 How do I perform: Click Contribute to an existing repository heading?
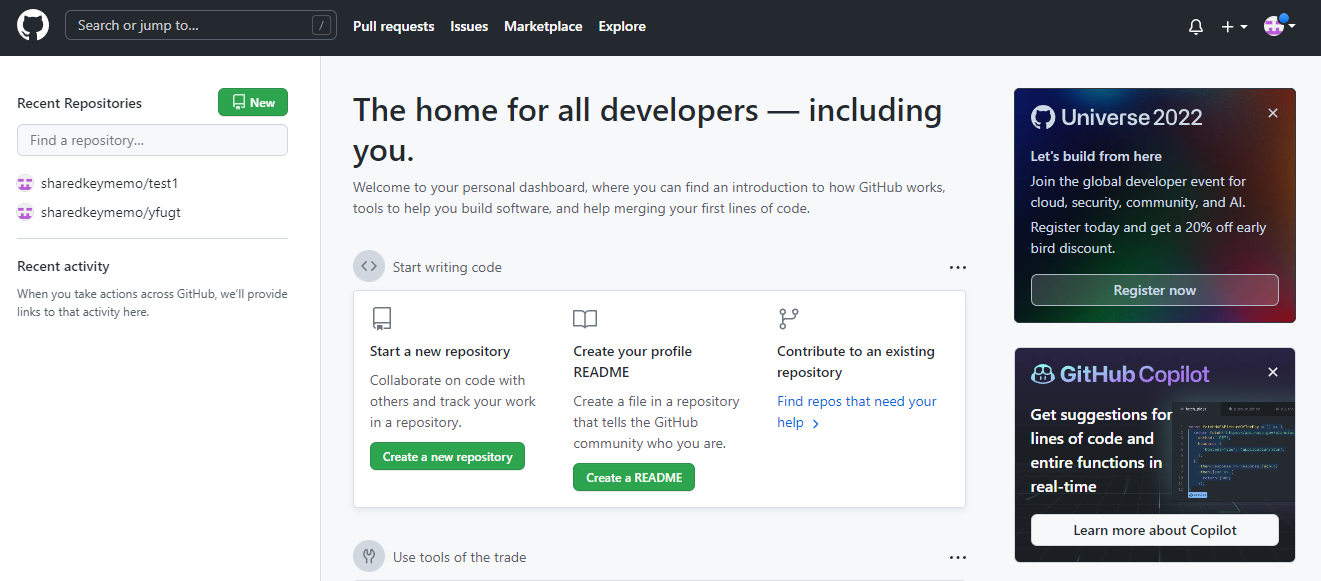856,362
